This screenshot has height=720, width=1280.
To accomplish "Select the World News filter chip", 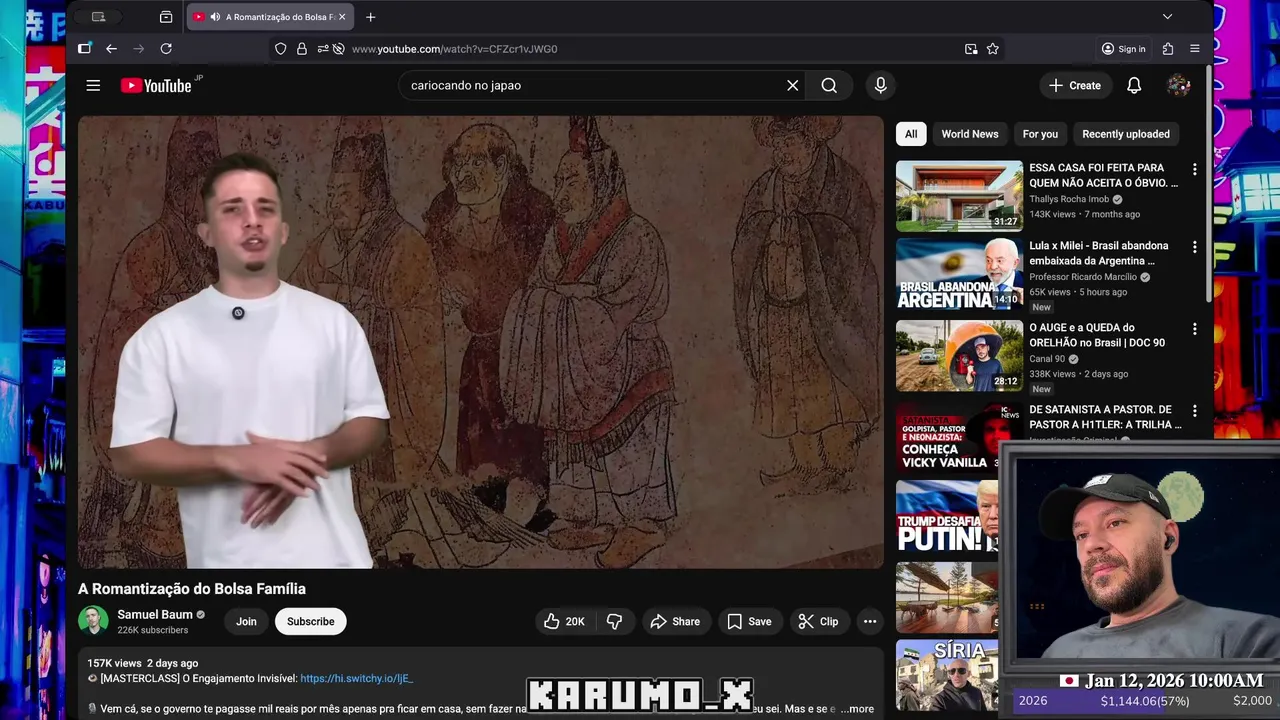I will coord(969,134).
